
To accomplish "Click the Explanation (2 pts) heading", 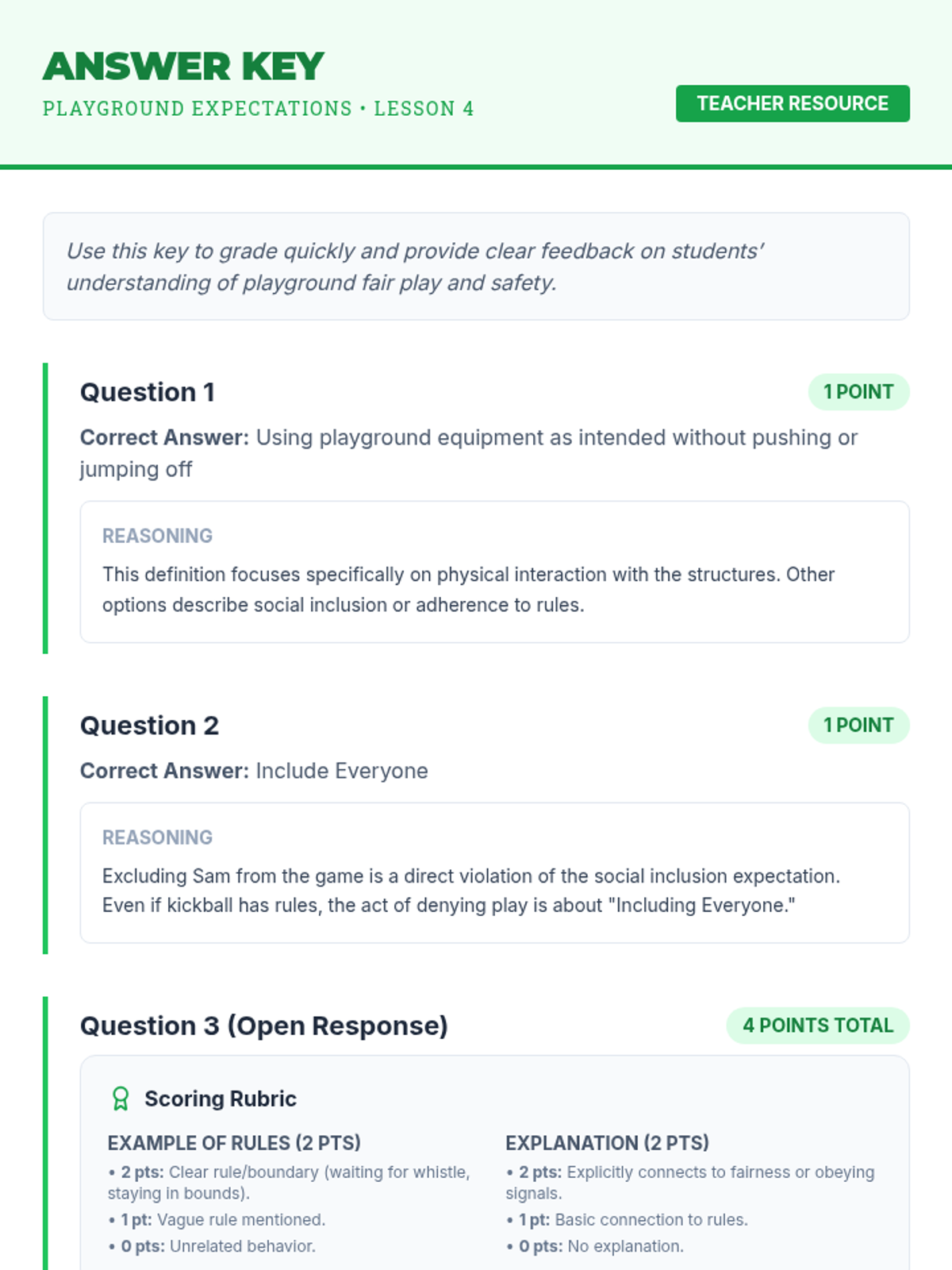I will 607,1143.
